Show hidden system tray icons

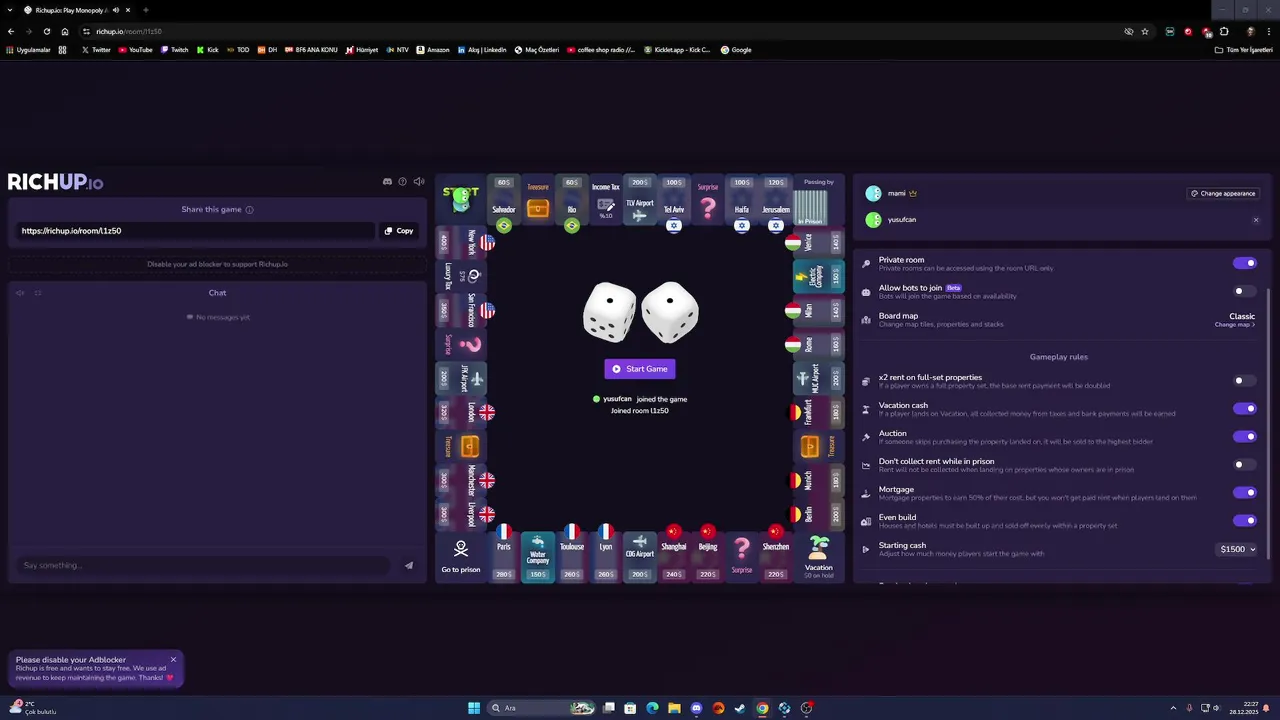click(1173, 708)
